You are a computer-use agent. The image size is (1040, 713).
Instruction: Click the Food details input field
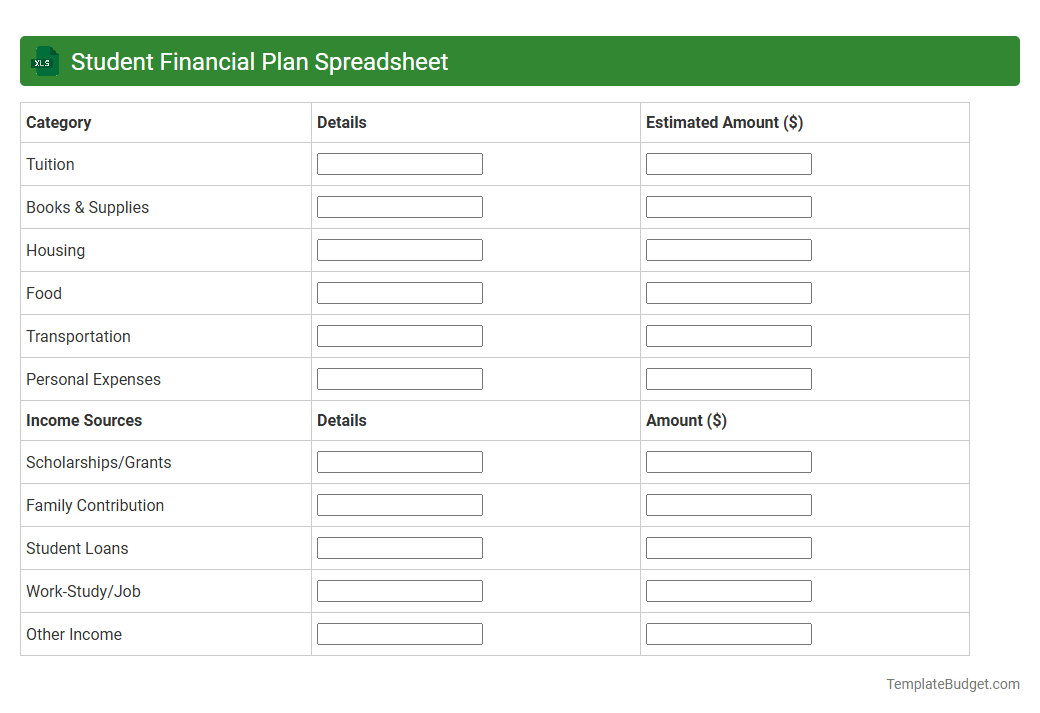pos(399,292)
